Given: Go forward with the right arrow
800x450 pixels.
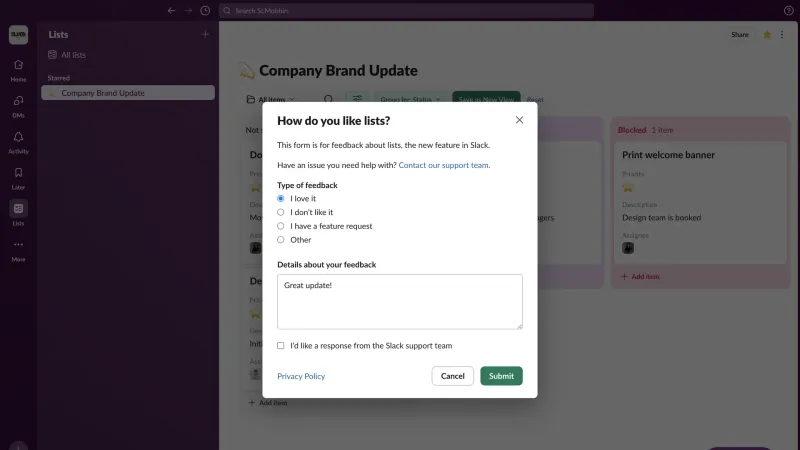Looking at the screenshot, I should point(188,10).
